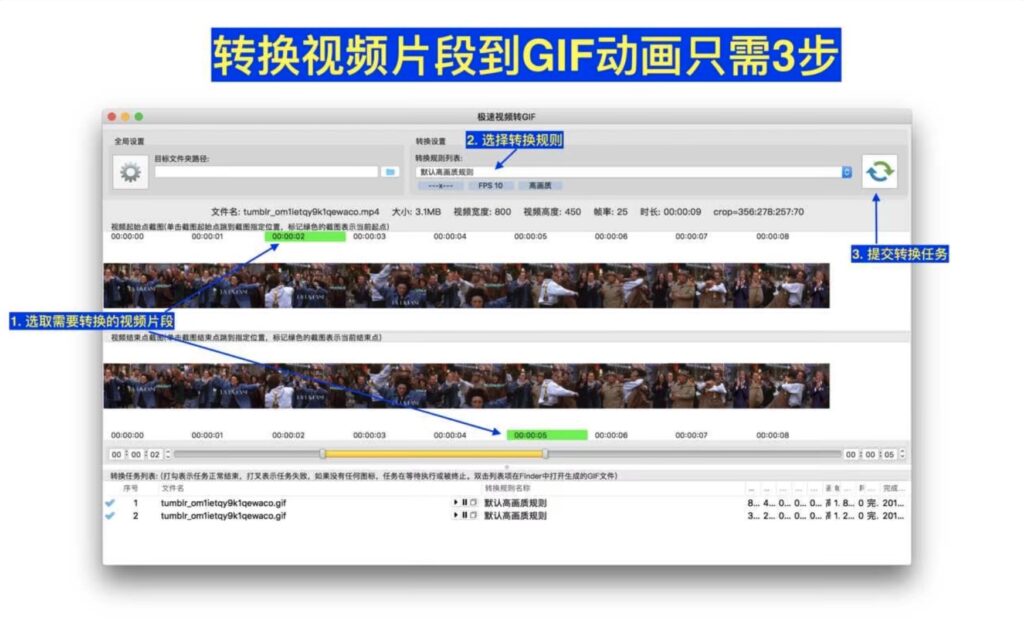This screenshot has height=640, width=1024.
Task: Increment the start time with stepper arrows
Action: click(167, 452)
